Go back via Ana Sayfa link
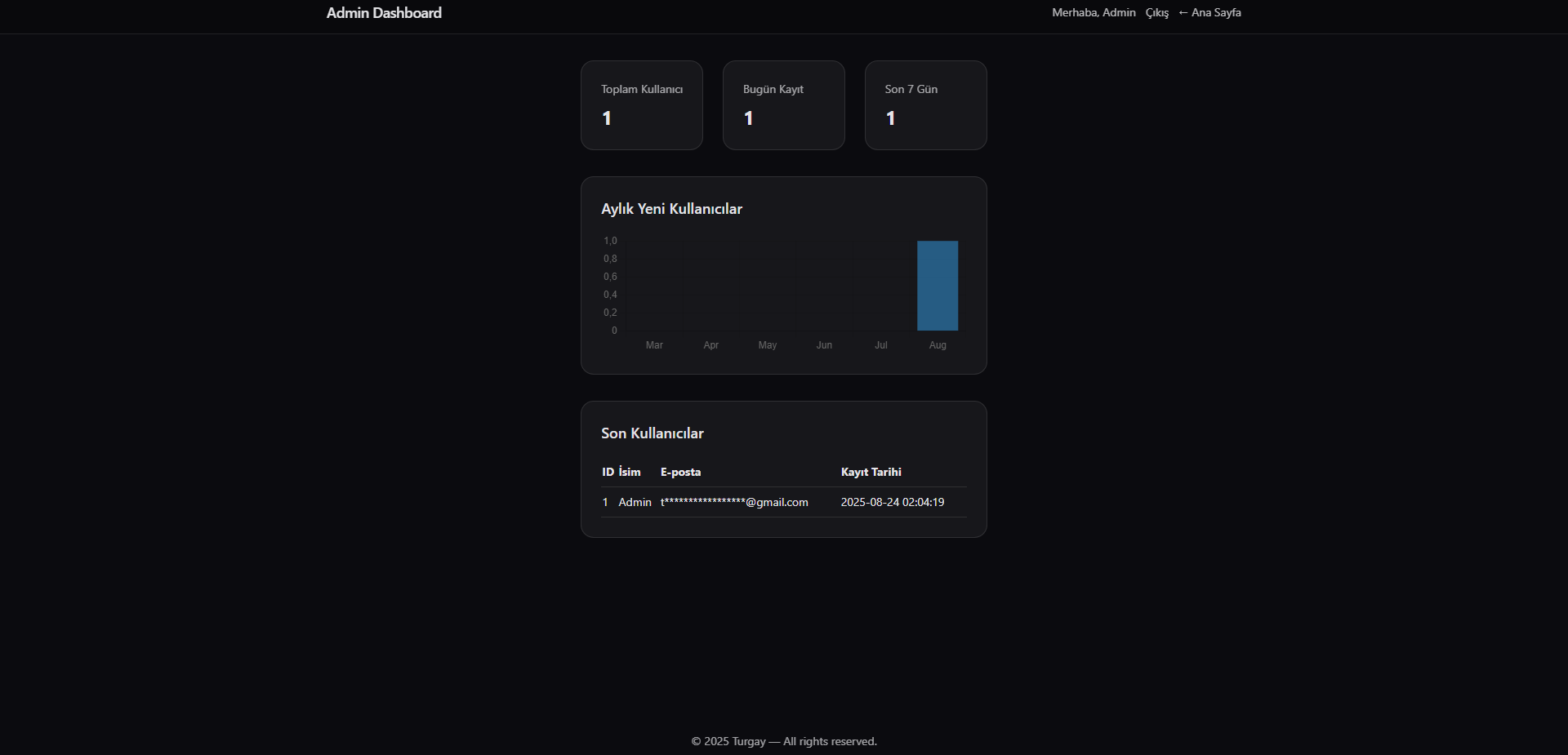 [x=1209, y=13]
